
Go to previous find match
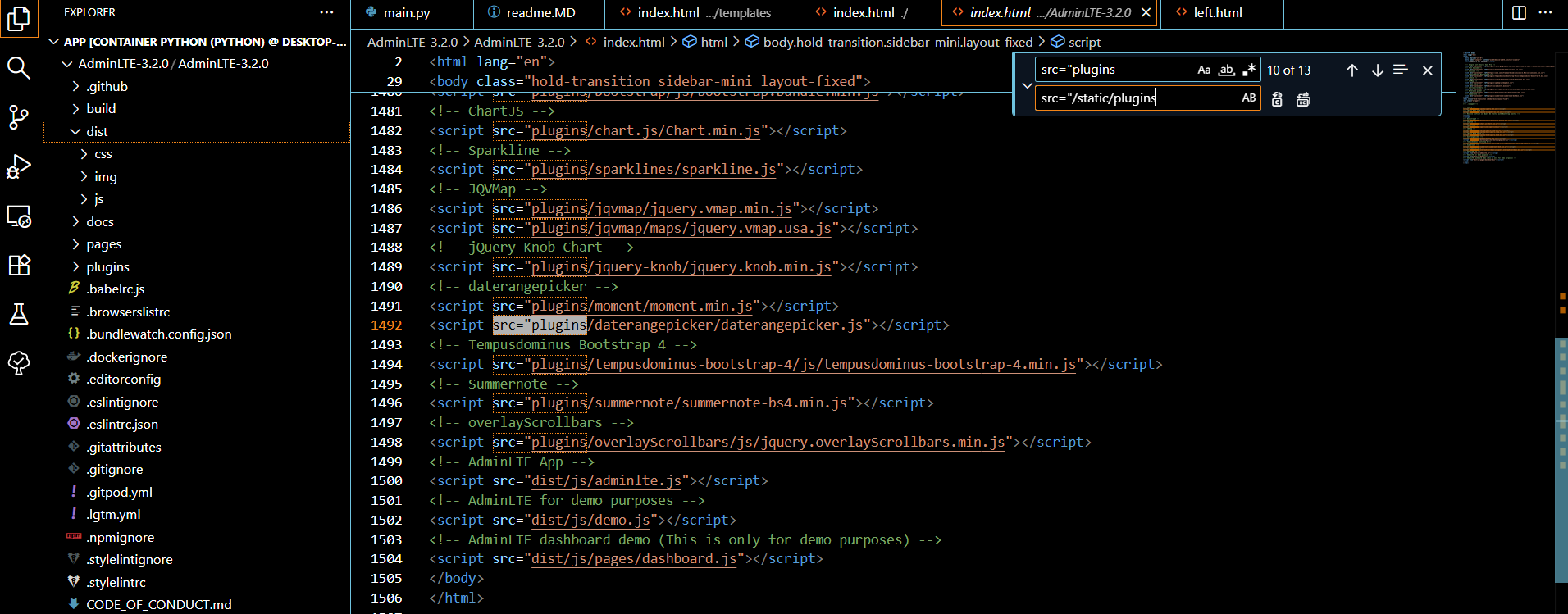1351,70
